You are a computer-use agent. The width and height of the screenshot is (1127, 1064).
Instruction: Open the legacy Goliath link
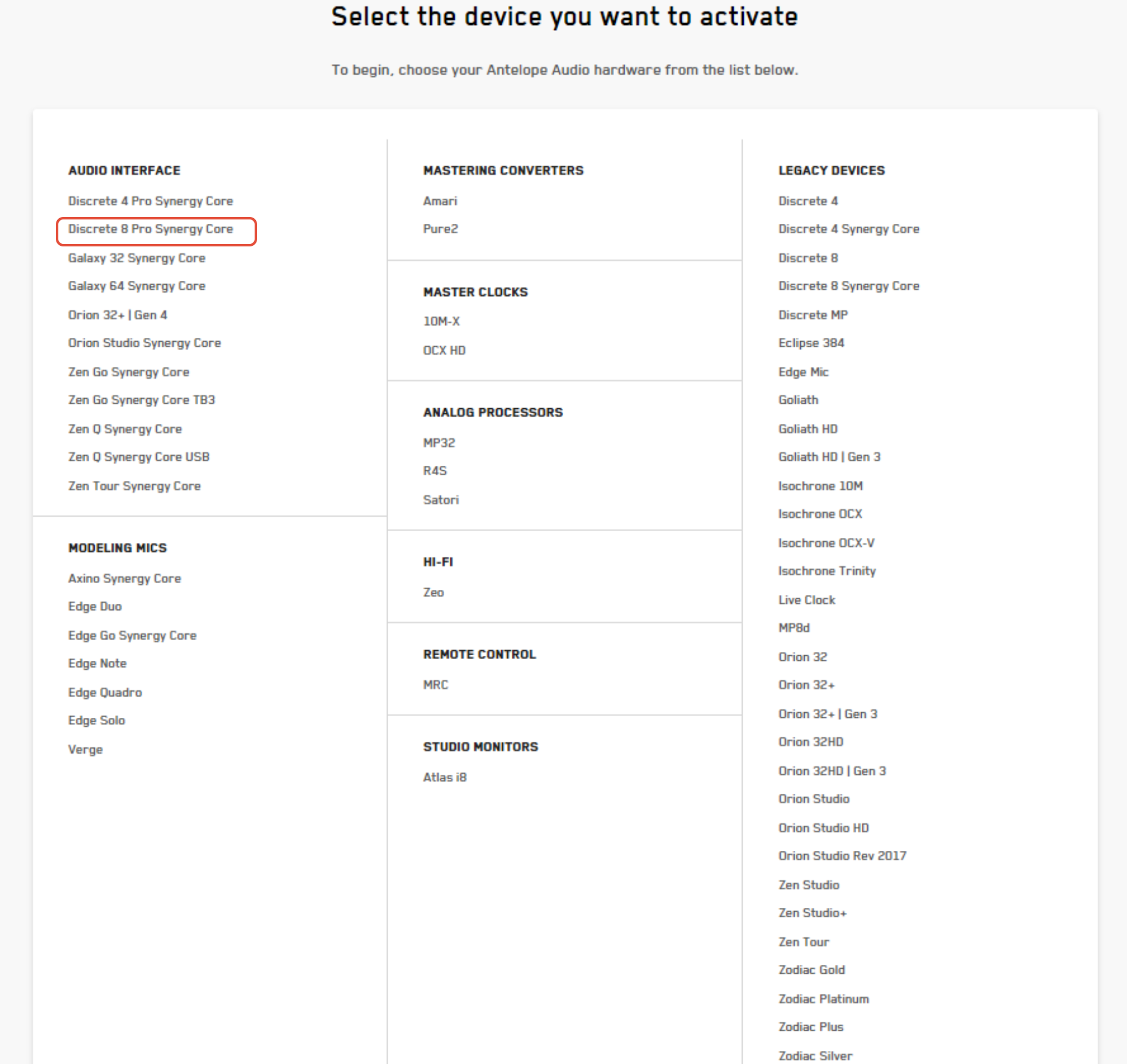pyautogui.click(x=799, y=400)
